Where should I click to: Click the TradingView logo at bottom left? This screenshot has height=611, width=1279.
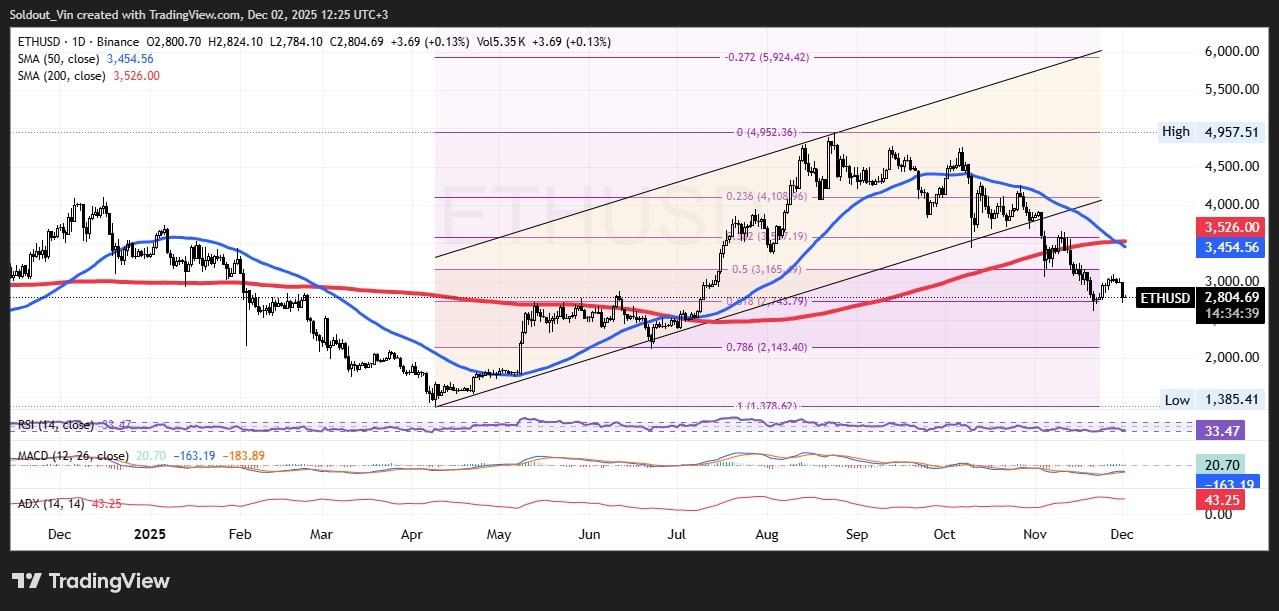point(90,581)
